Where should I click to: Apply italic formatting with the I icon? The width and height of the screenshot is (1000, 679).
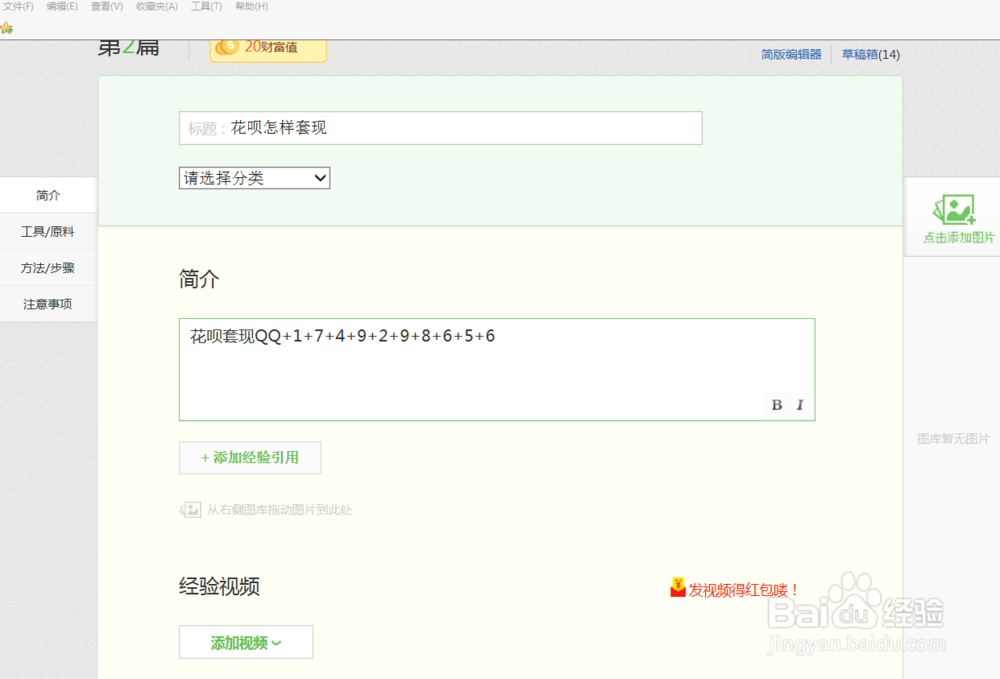(799, 404)
